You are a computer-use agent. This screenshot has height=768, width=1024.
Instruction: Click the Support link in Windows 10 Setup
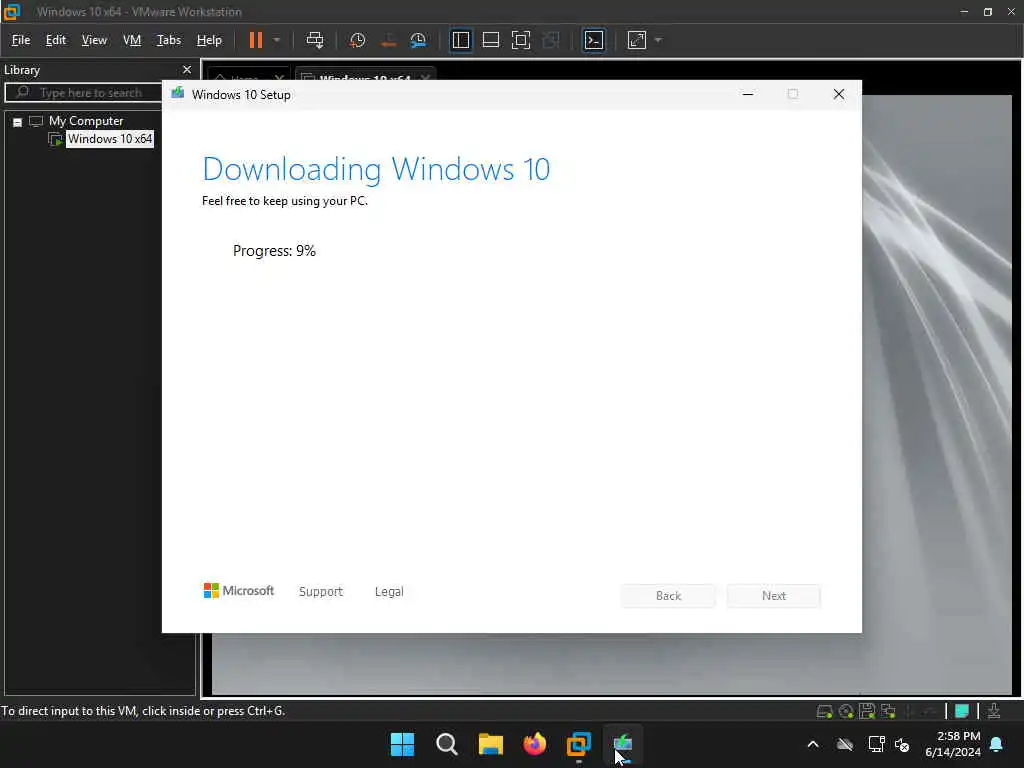(321, 592)
